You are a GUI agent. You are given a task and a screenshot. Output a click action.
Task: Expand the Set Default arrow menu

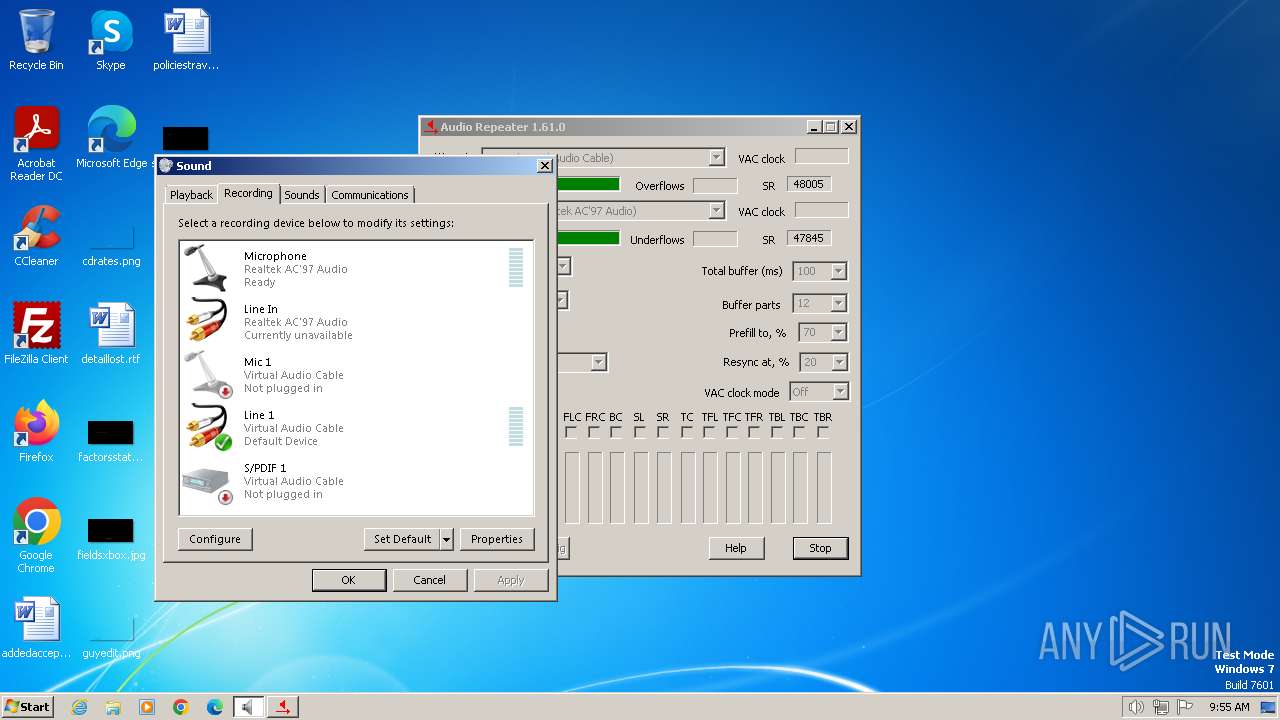[x=447, y=539]
